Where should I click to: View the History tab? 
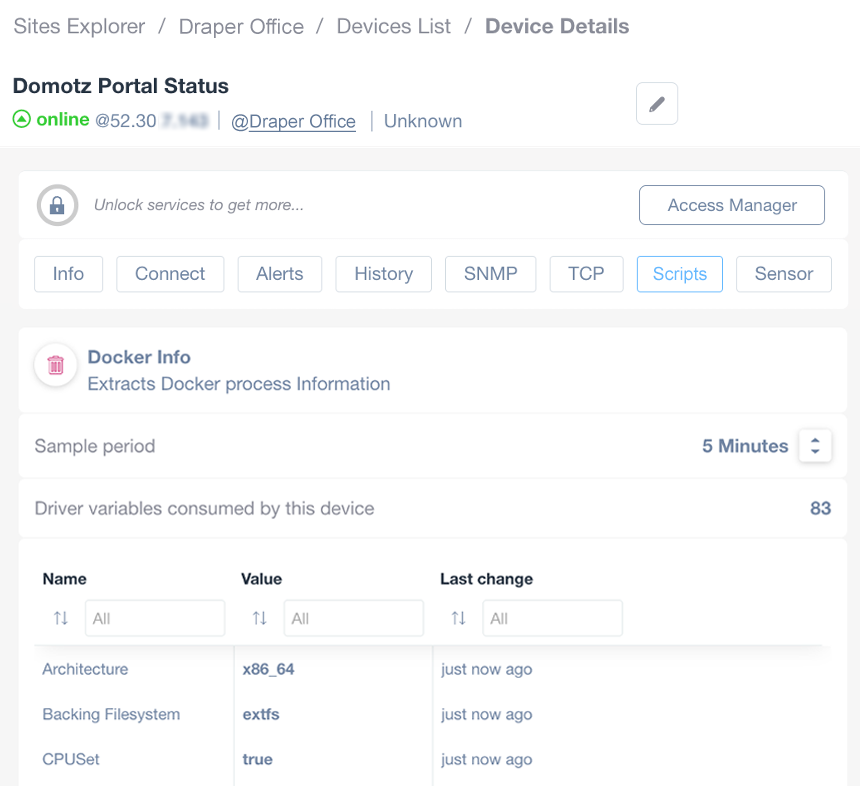(383, 274)
